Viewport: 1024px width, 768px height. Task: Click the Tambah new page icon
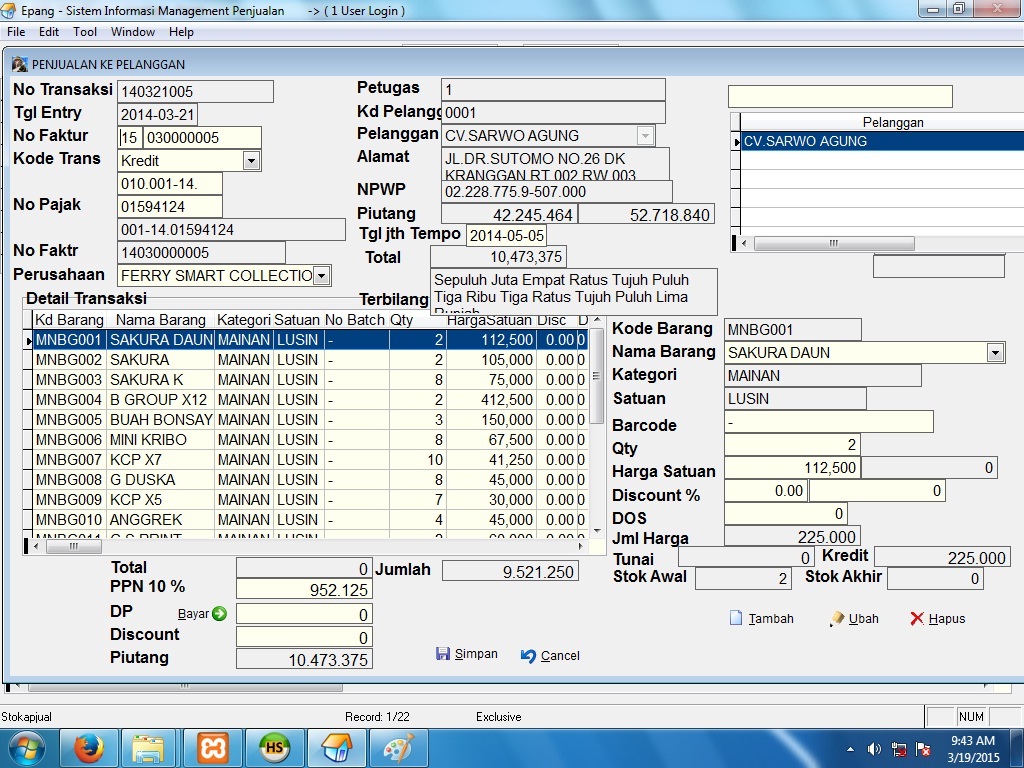736,618
